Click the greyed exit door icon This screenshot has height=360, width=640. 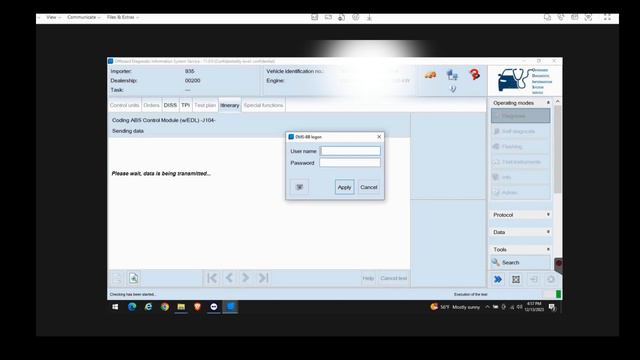pyautogui.click(x=533, y=279)
